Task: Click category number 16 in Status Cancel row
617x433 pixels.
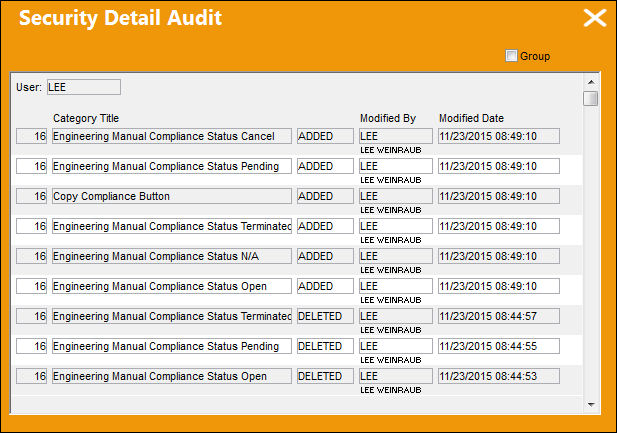Action: coord(31,136)
